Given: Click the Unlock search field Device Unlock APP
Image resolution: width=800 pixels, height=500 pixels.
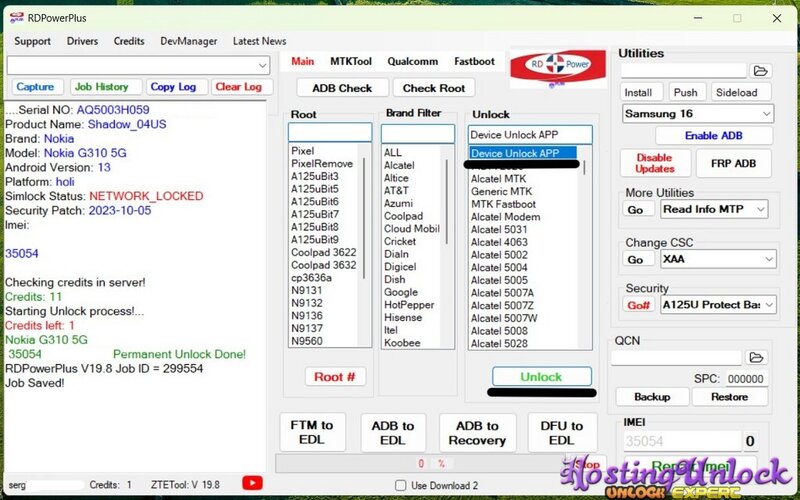Looking at the screenshot, I should click(x=530, y=135).
